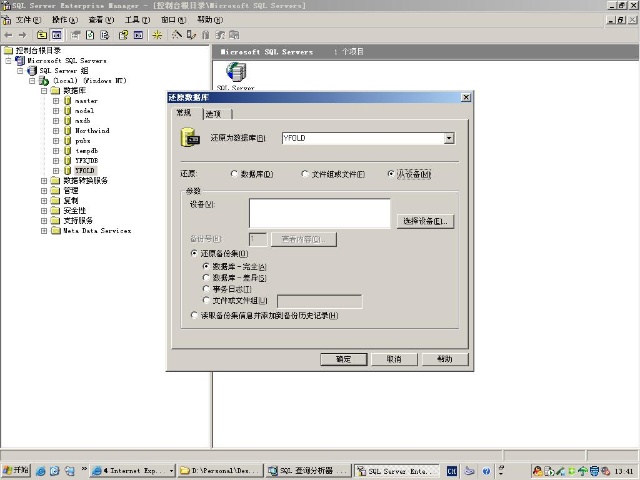
Task: Click the back arrow toolbar icon
Action: pyautogui.click(x=9, y=34)
